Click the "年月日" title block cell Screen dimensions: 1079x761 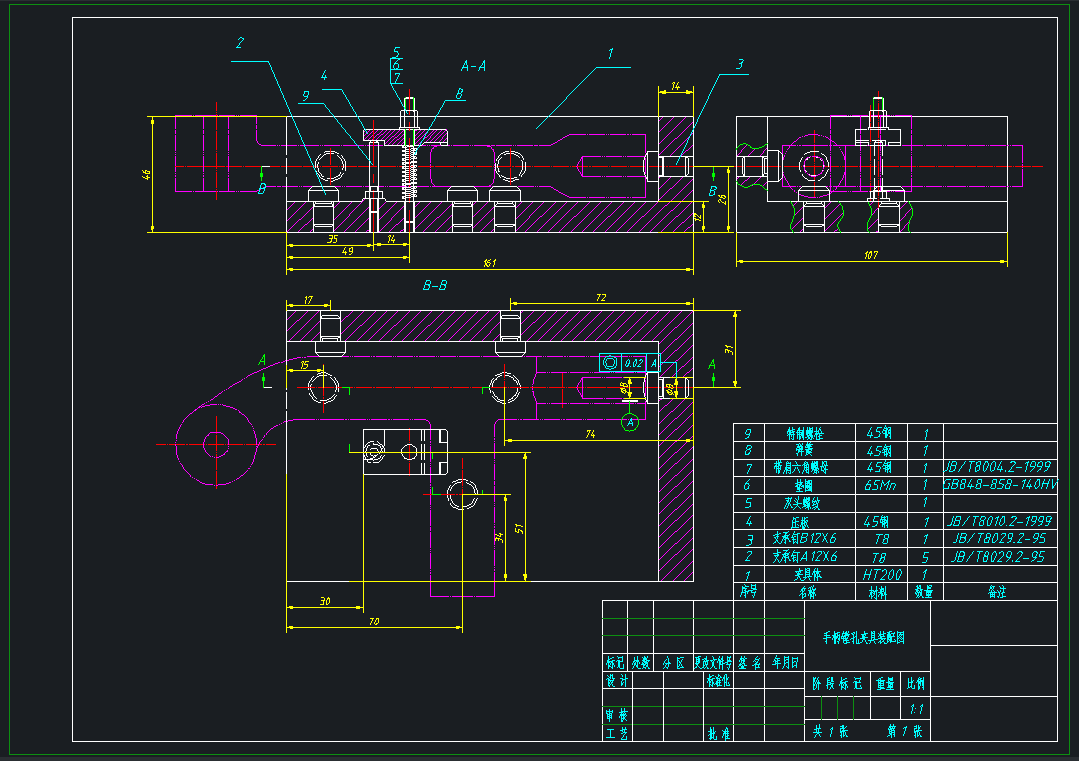pyautogui.click(x=785, y=663)
